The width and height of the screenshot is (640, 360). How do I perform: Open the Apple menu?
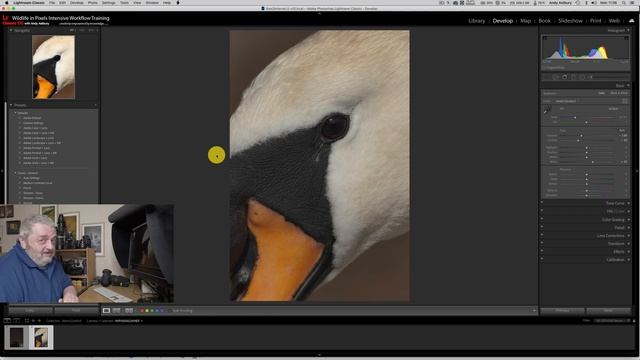(x=7, y=2)
